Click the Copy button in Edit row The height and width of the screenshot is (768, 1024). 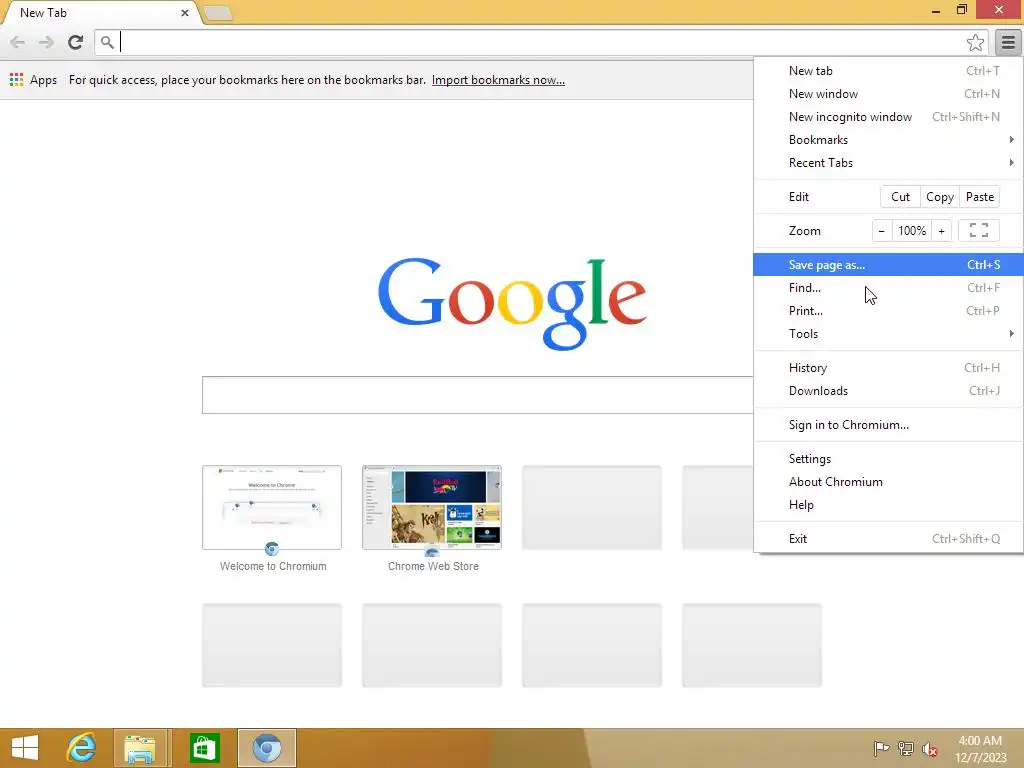pos(940,197)
